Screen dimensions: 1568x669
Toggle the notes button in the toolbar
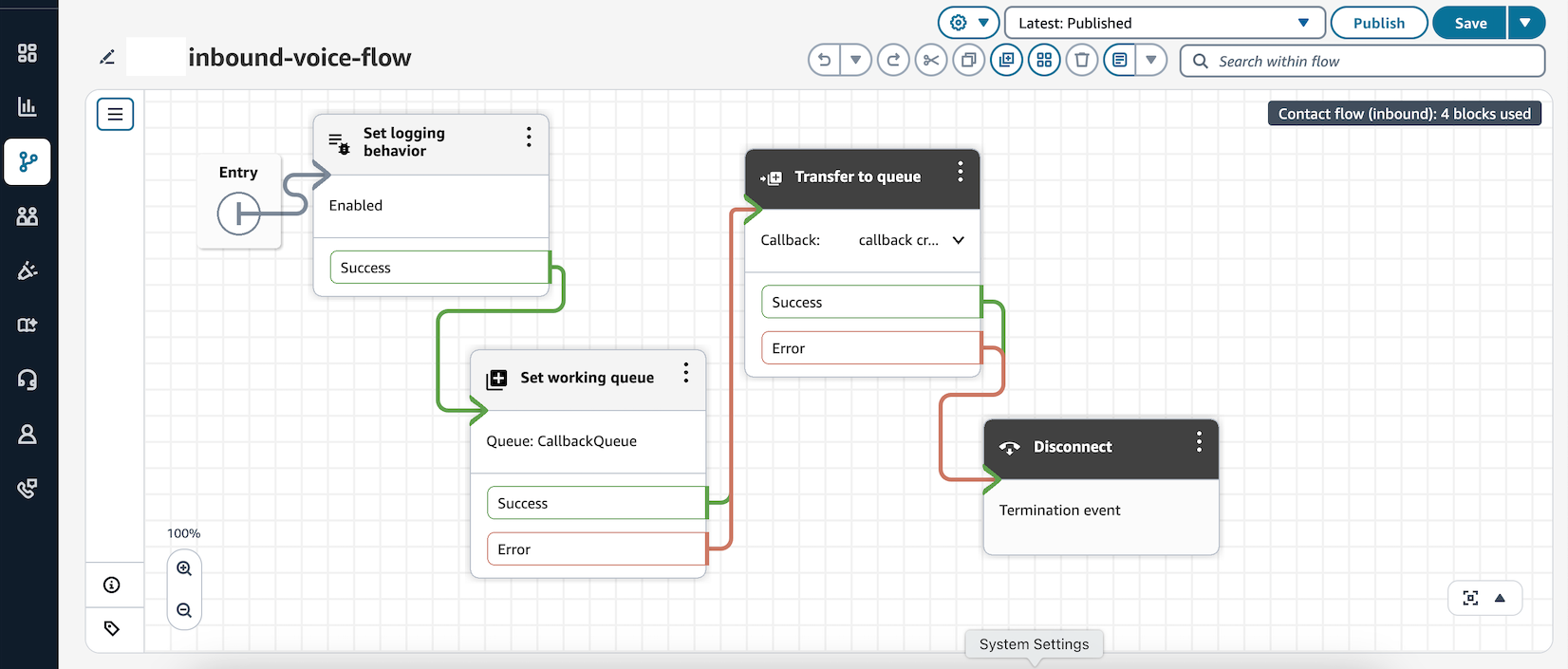1120,61
